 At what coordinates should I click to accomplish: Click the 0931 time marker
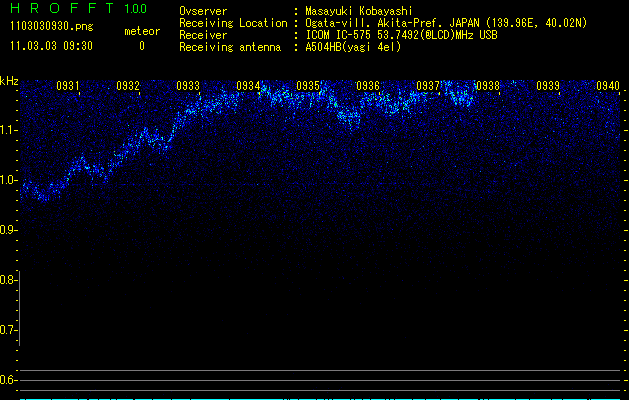tap(68, 85)
